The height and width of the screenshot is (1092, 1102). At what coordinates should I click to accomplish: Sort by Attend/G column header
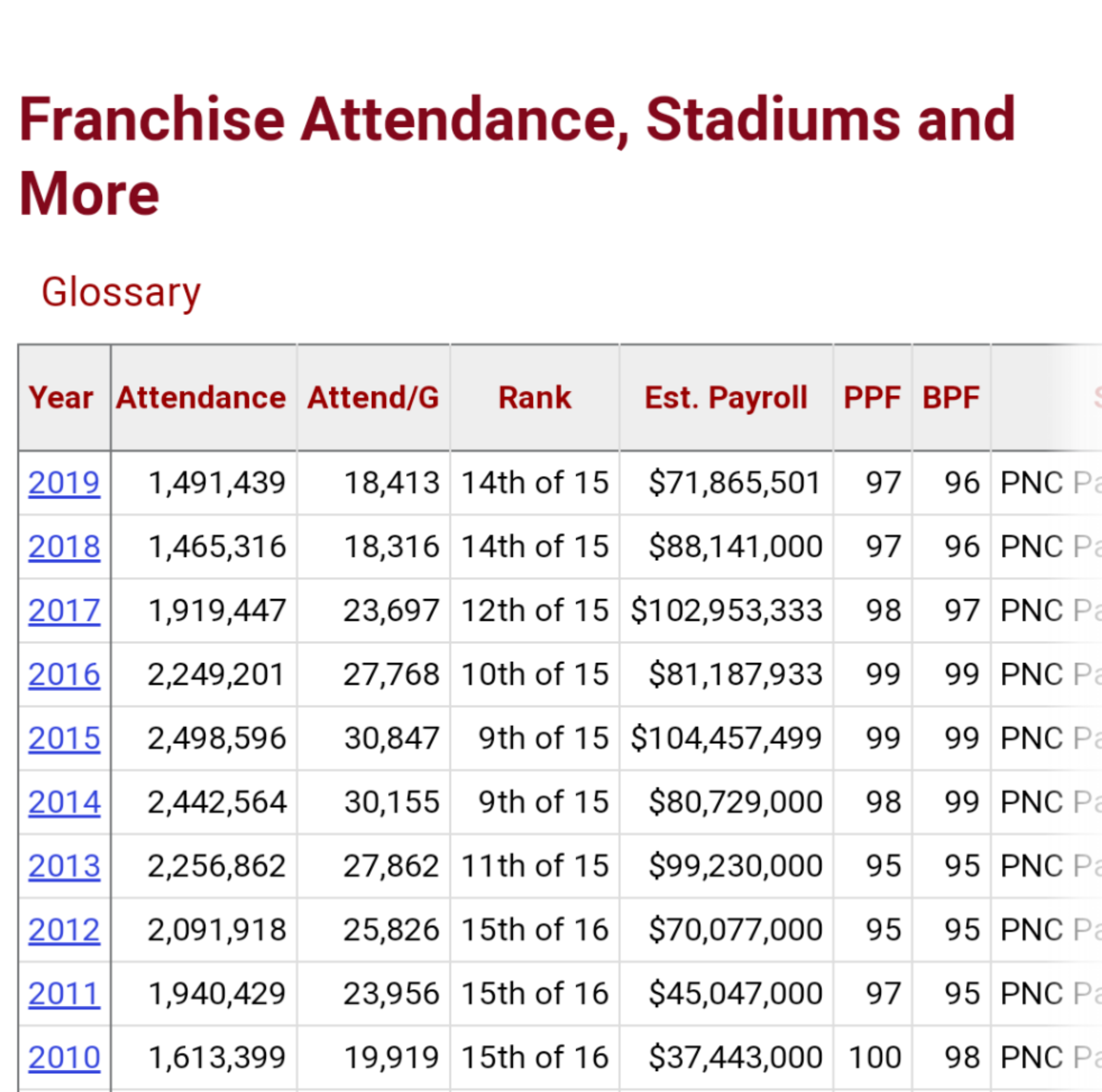pos(373,398)
